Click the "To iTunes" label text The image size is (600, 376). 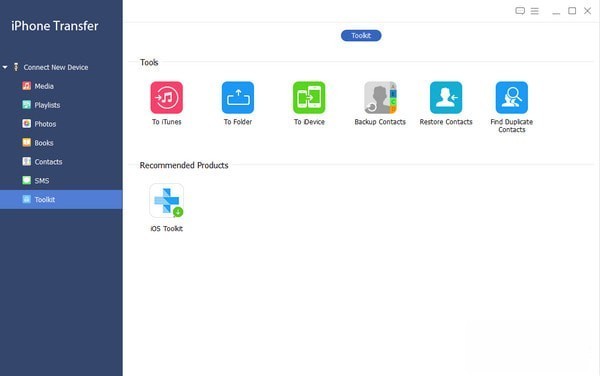pos(166,122)
